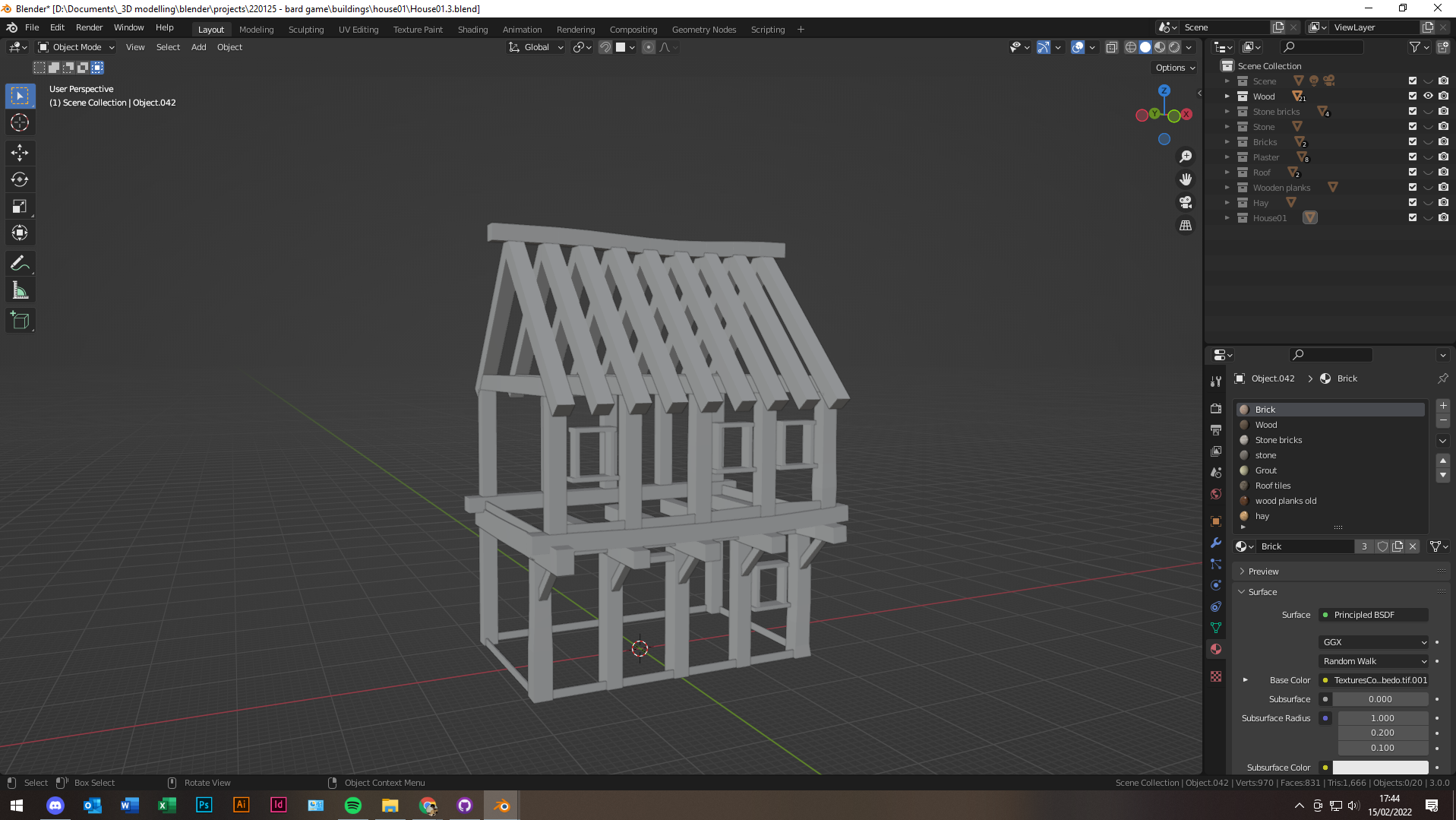
Task: Open the Render menu
Action: point(89,27)
